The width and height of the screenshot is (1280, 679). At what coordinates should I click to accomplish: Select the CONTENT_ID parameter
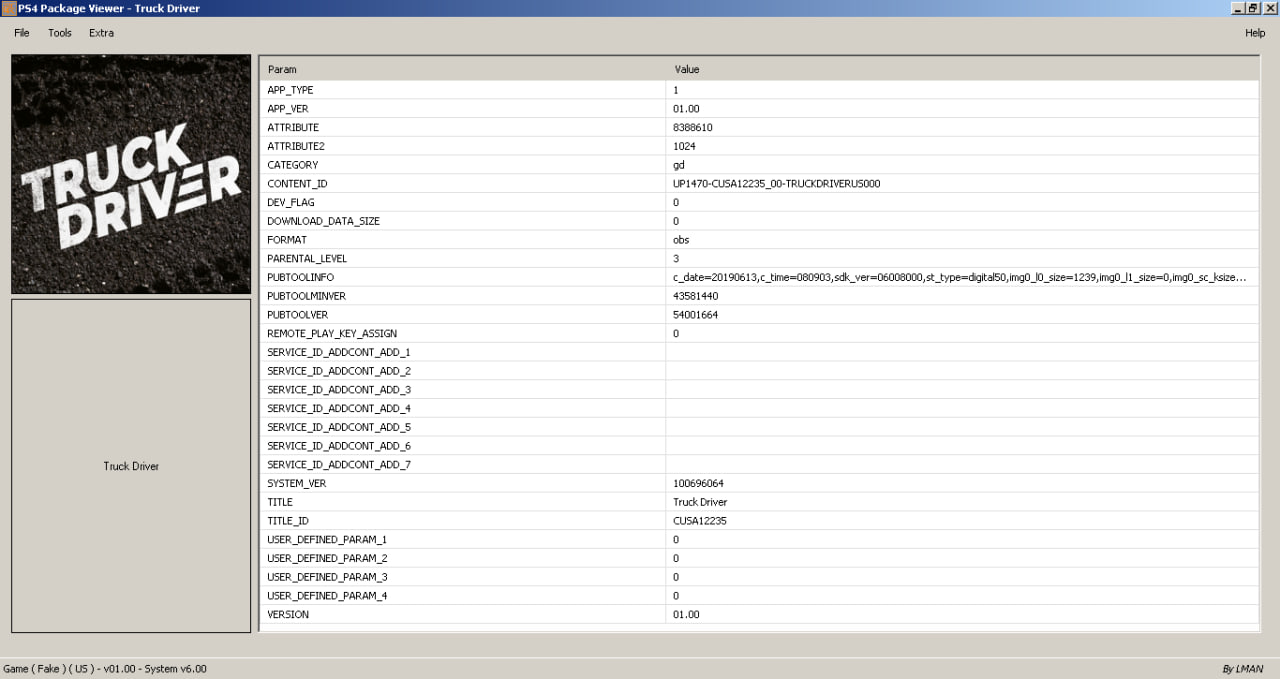click(760, 184)
